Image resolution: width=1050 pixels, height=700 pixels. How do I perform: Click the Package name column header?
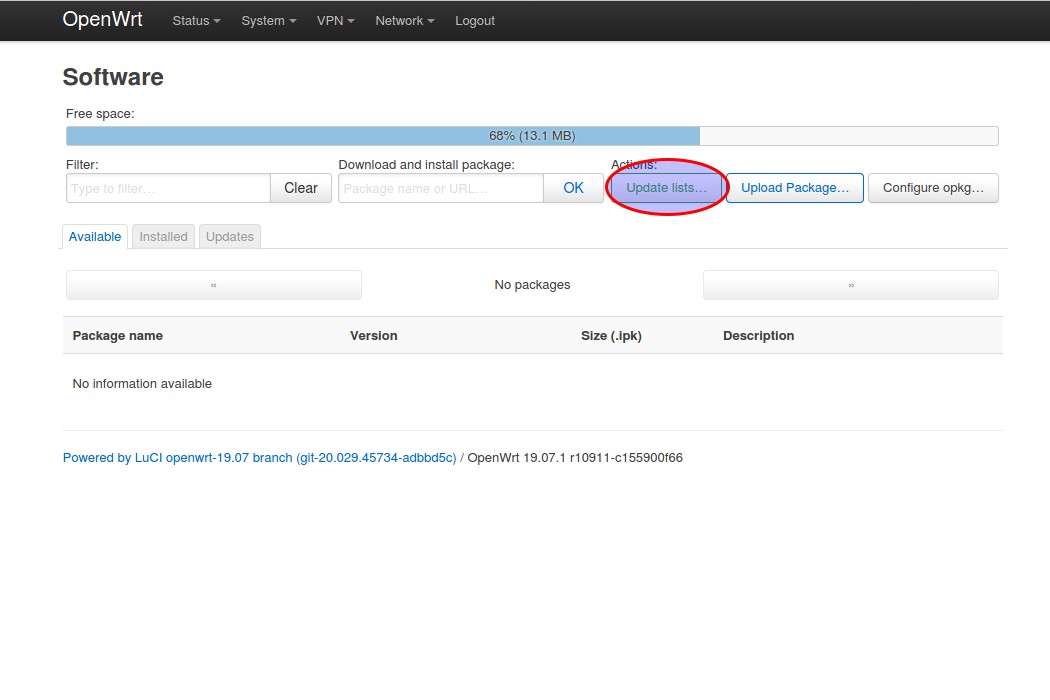coord(118,336)
